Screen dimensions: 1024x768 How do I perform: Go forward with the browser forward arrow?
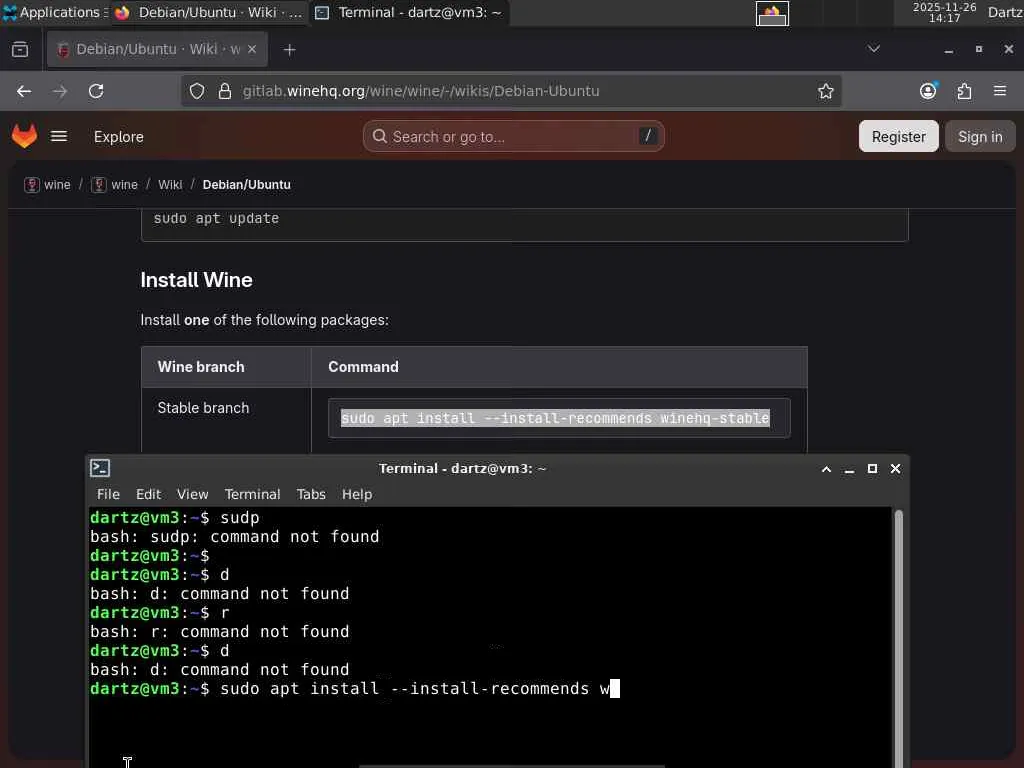(60, 91)
